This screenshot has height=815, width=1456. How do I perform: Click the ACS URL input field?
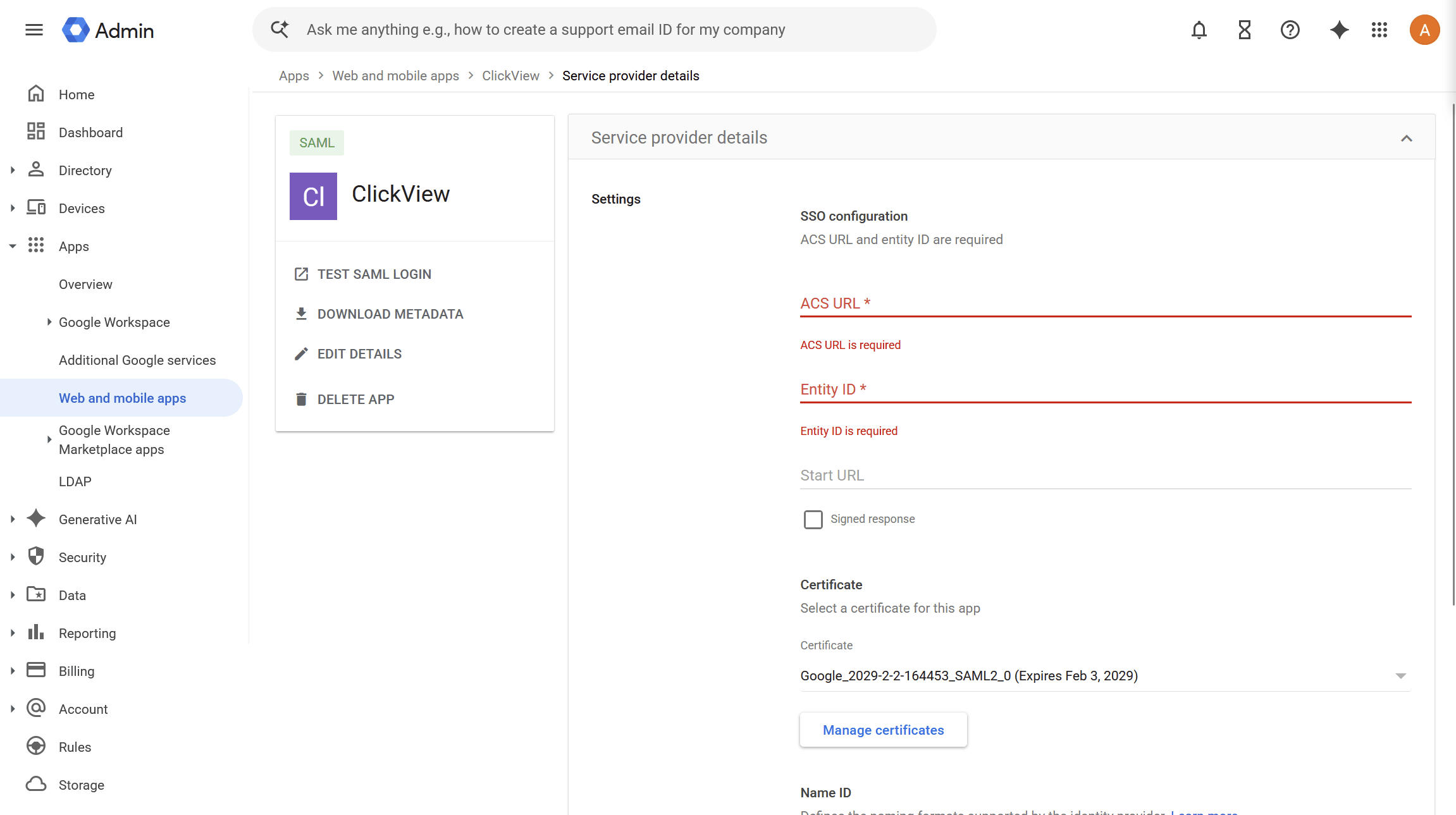pos(1105,303)
